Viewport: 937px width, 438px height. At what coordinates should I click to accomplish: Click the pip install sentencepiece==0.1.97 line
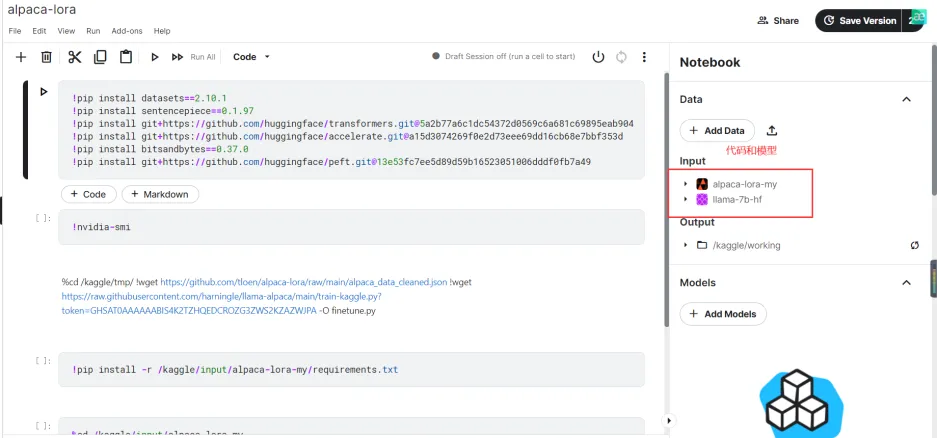163,111
